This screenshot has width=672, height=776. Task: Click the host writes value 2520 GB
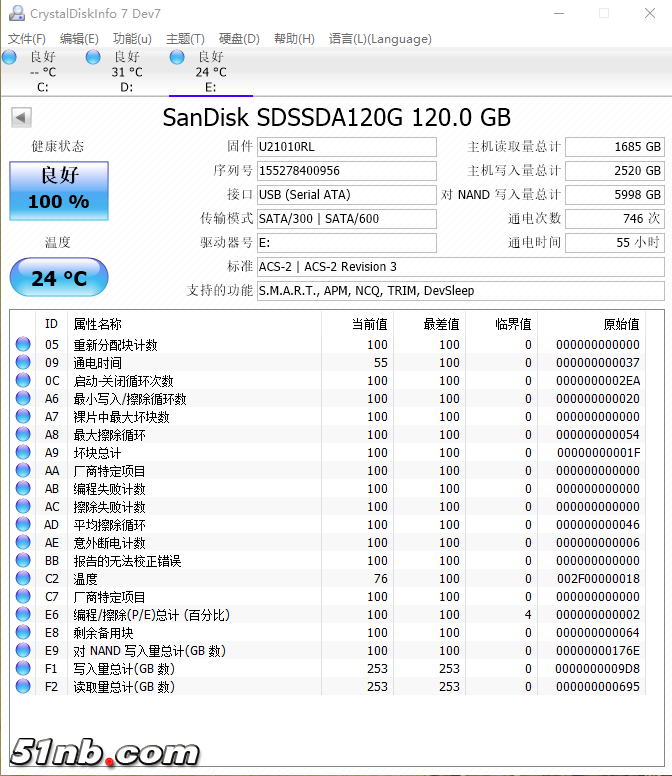615,171
